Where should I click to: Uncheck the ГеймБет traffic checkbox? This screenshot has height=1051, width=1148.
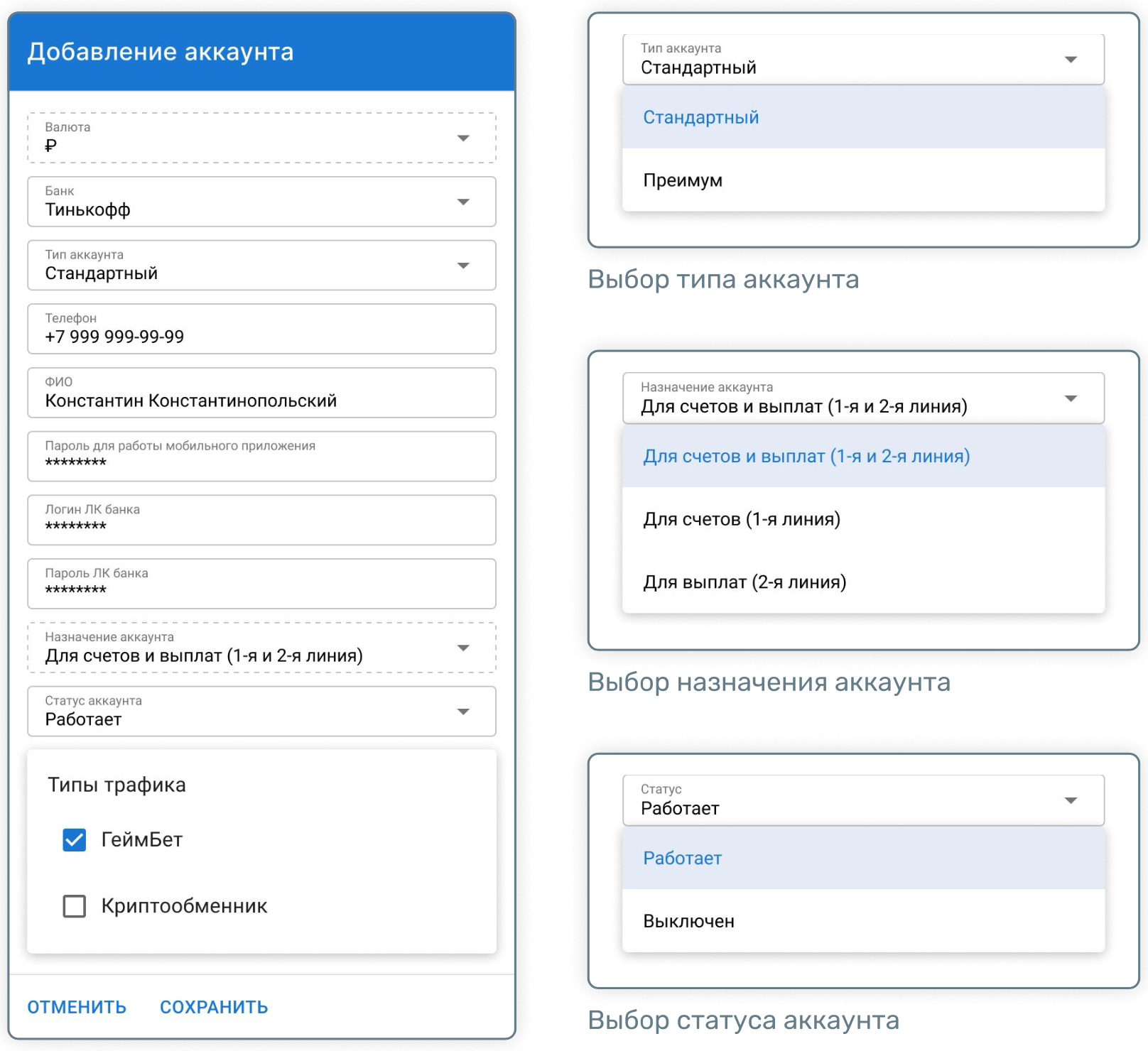coord(75,840)
